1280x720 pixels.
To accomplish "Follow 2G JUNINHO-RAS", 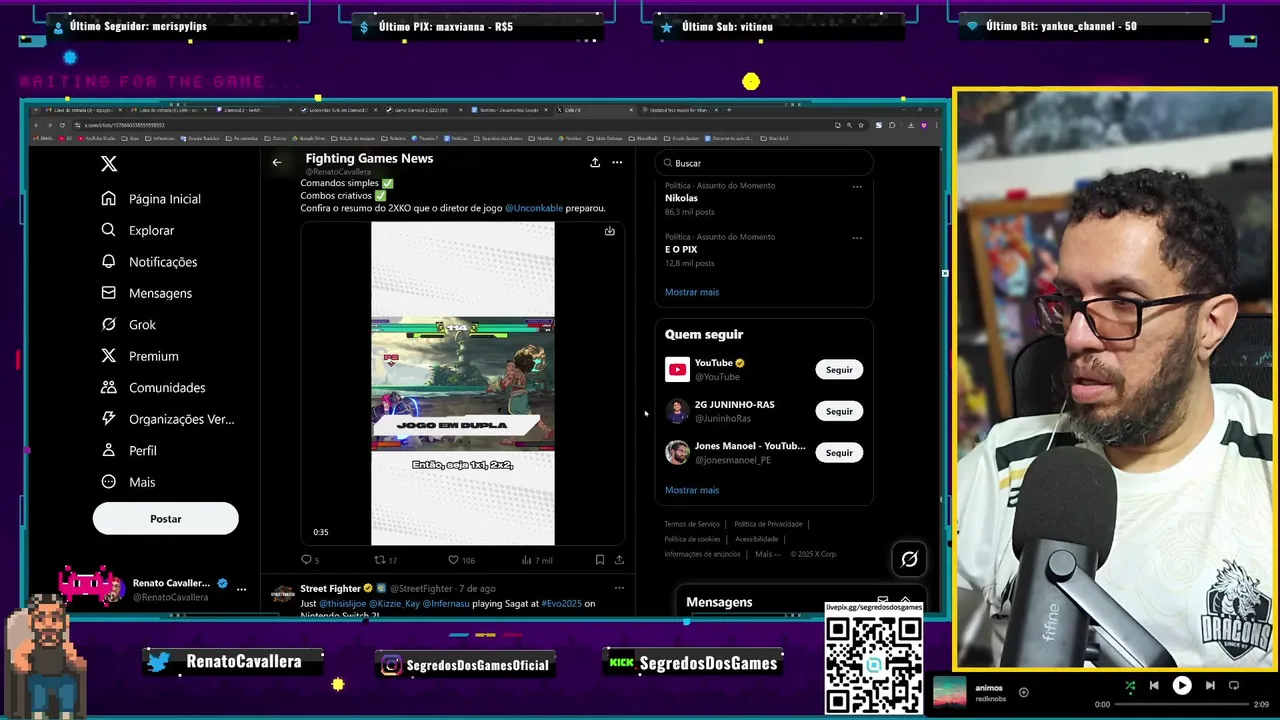I will point(839,411).
